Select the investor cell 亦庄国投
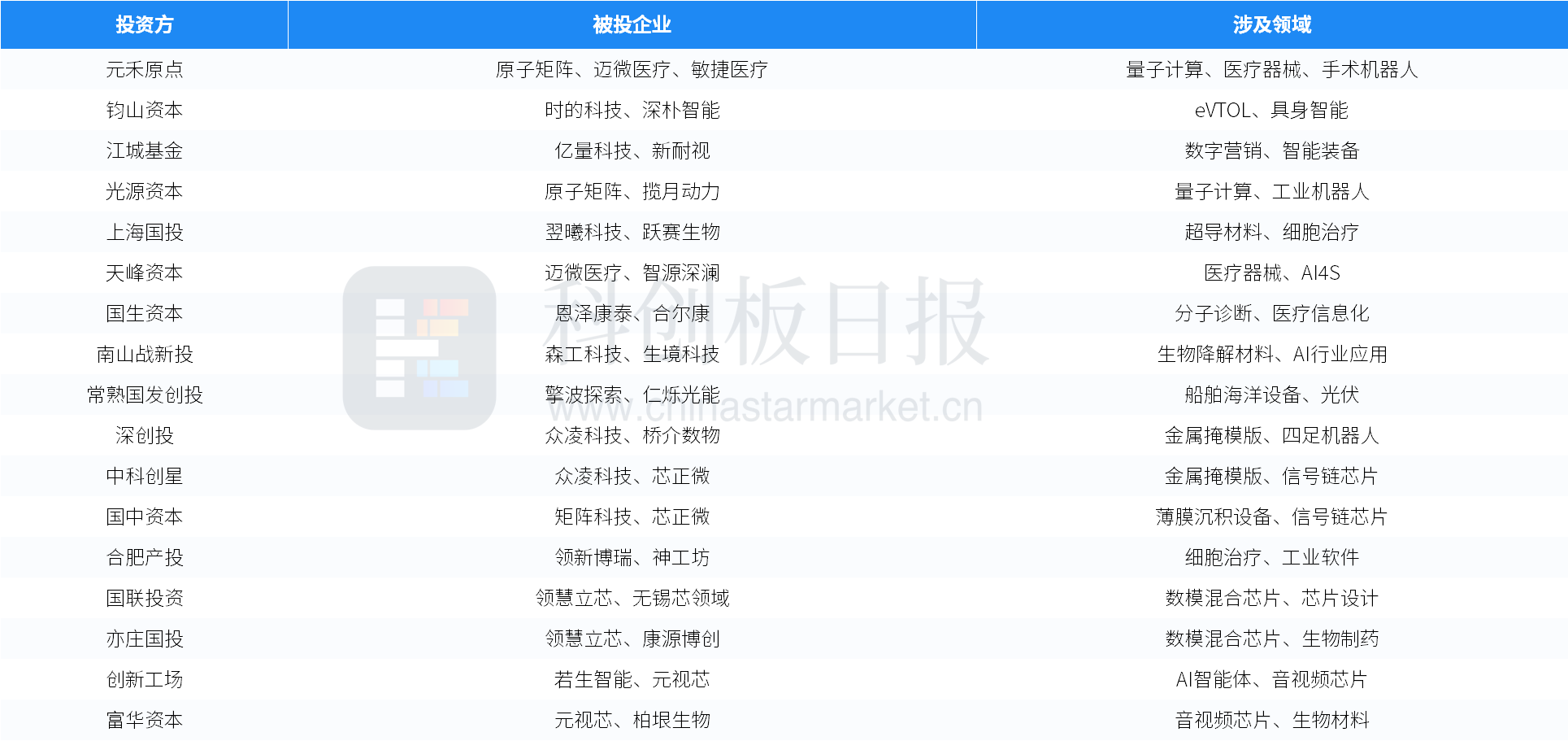Screen dimensions: 1568x741 145,639
